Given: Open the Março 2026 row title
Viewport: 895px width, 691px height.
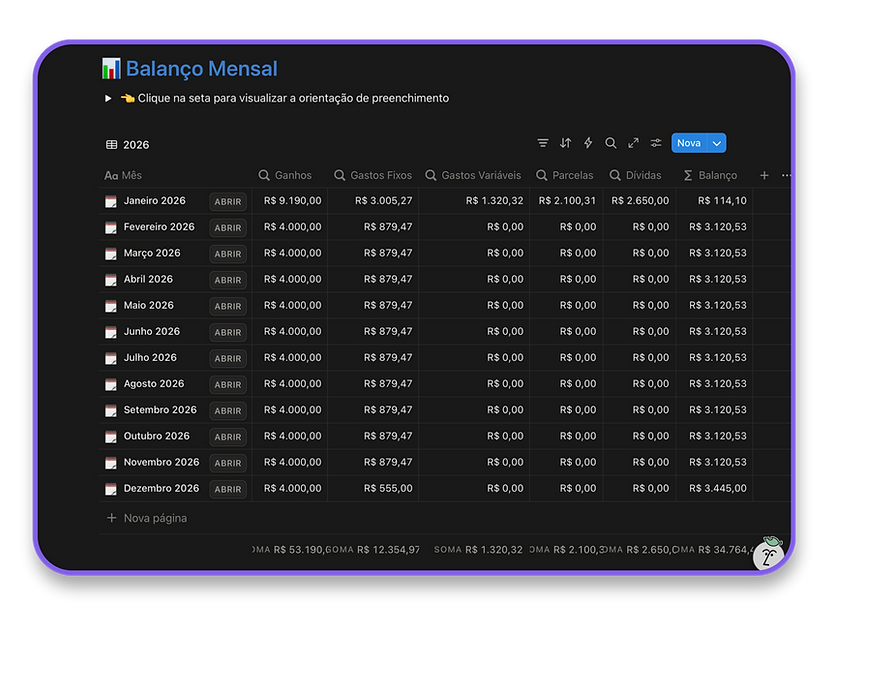Looking at the screenshot, I should tap(152, 253).
